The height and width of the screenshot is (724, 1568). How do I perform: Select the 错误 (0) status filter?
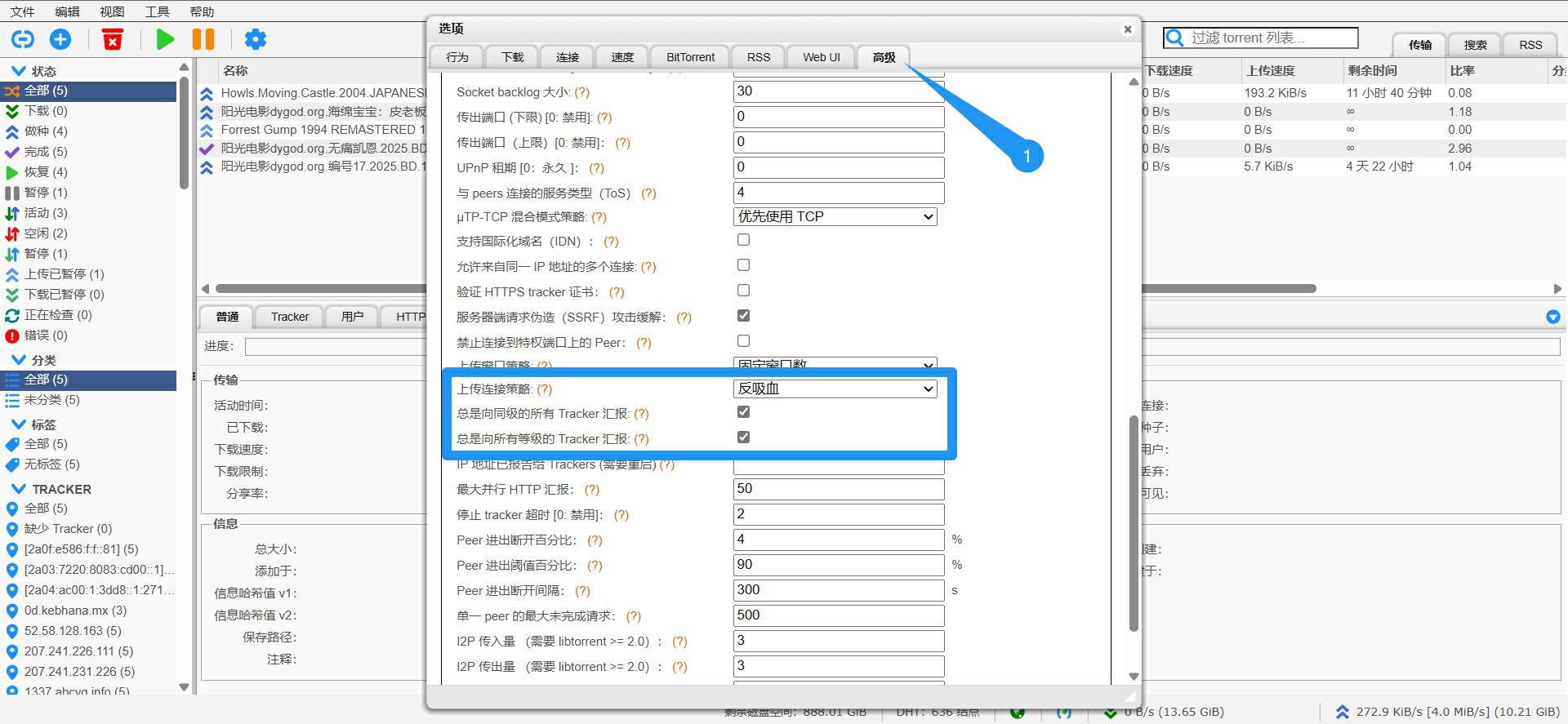(x=47, y=335)
